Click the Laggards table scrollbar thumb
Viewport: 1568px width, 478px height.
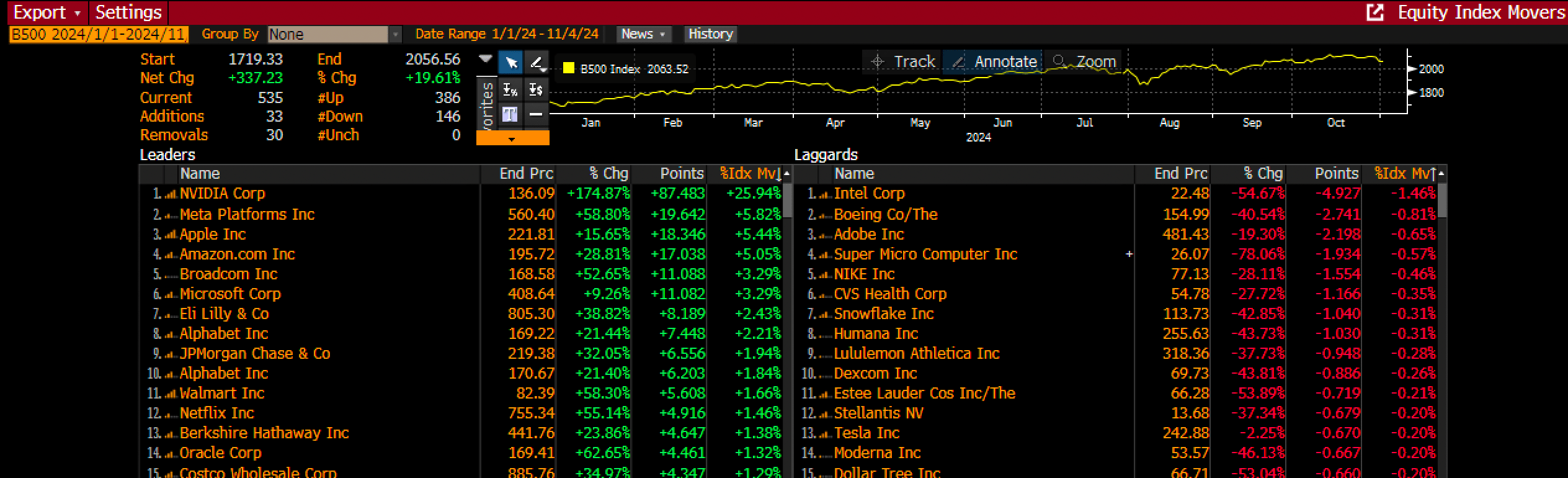(1441, 200)
